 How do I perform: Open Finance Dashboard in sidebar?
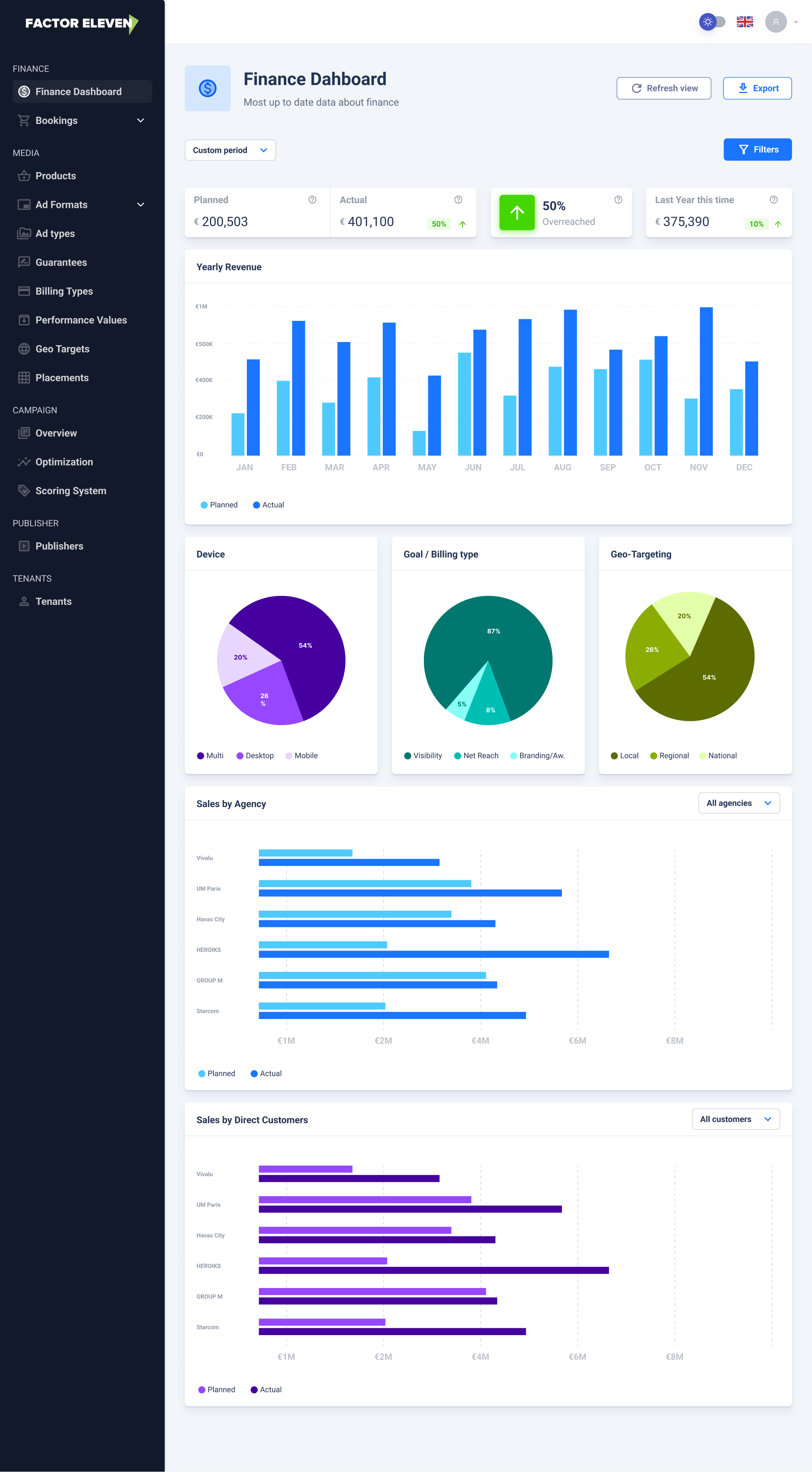pyautogui.click(x=82, y=91)
